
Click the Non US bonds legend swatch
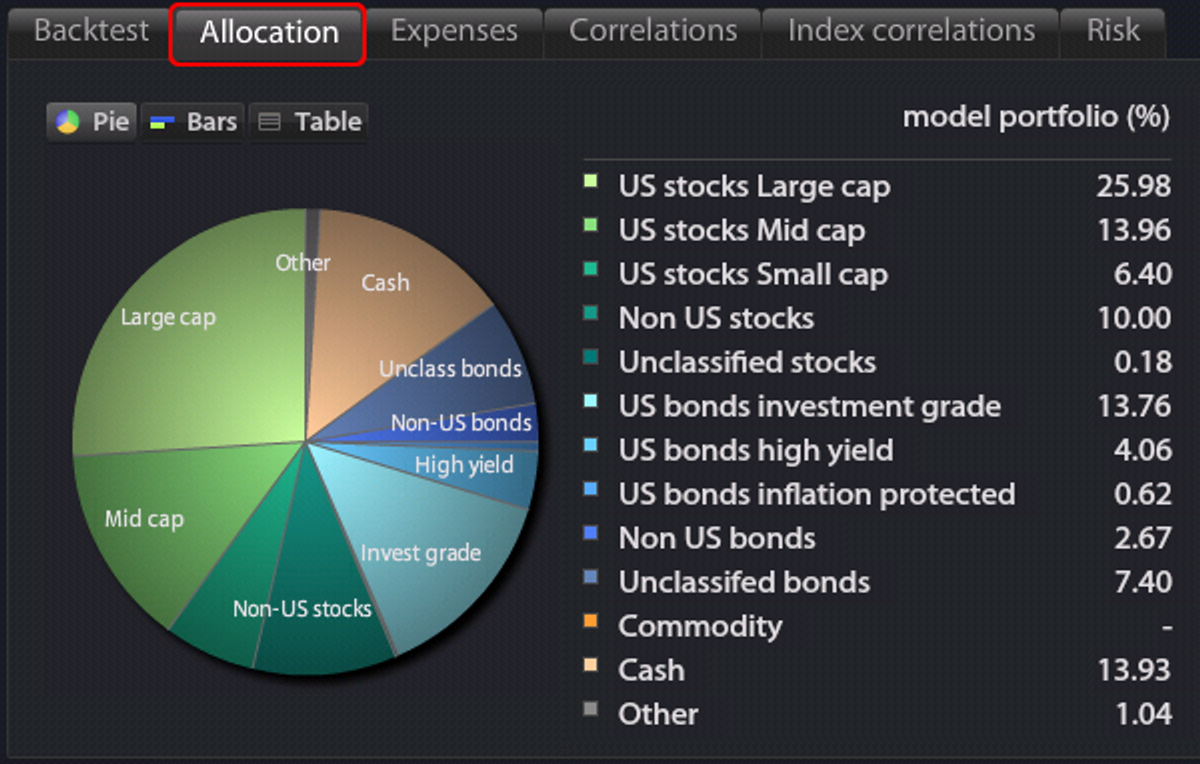point(590,534)
